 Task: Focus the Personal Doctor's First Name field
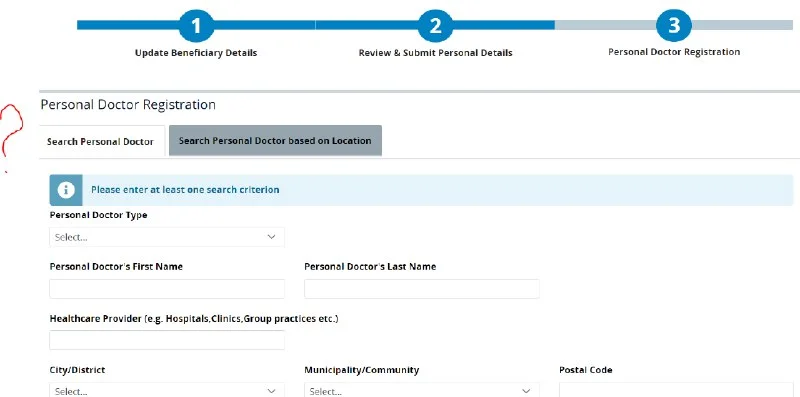coord(167,289)
